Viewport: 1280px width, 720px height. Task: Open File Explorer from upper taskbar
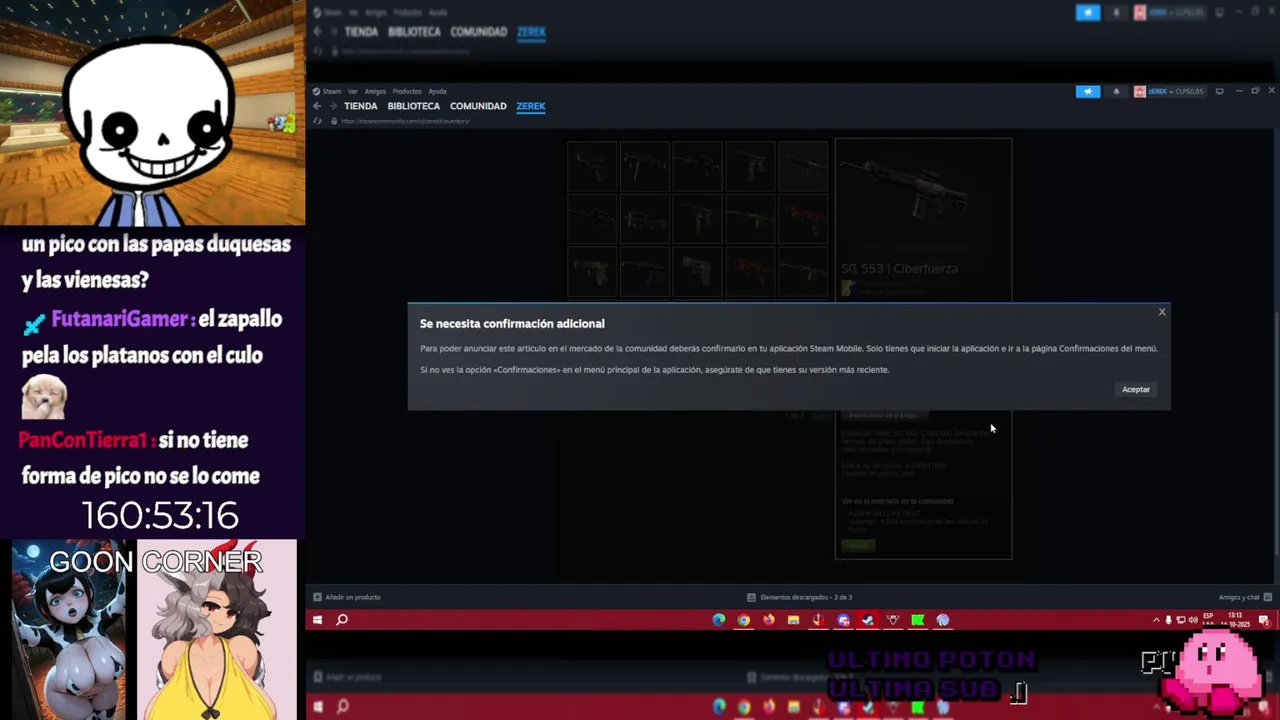click(793, 620)
